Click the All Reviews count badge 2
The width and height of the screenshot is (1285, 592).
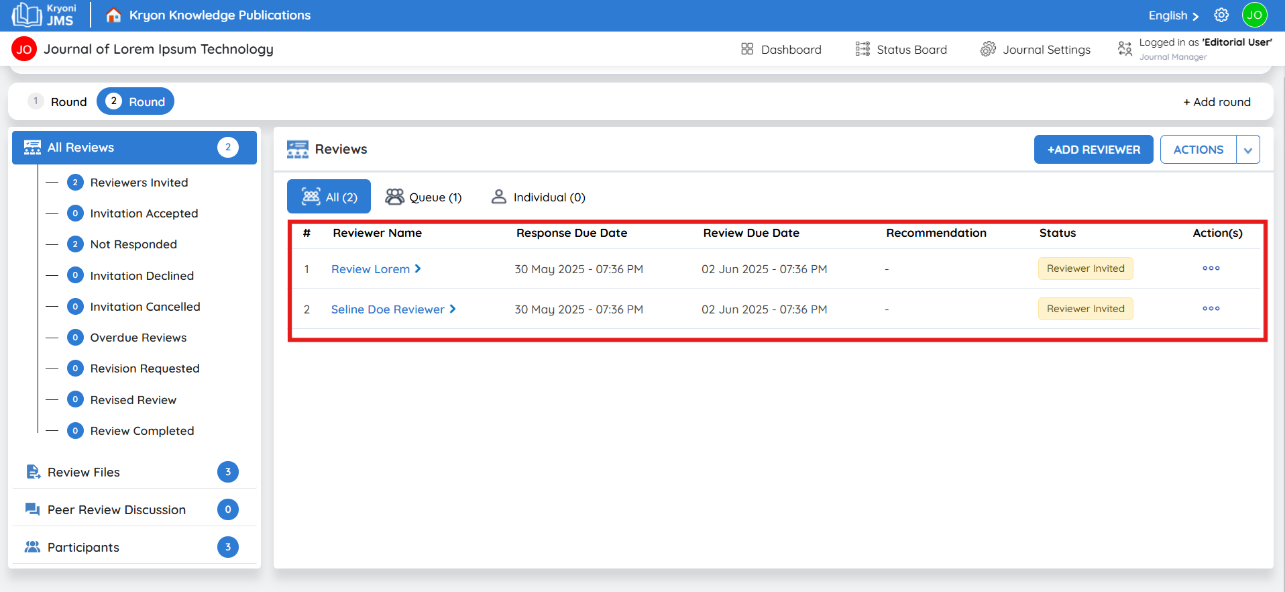[x=228, y=147]
